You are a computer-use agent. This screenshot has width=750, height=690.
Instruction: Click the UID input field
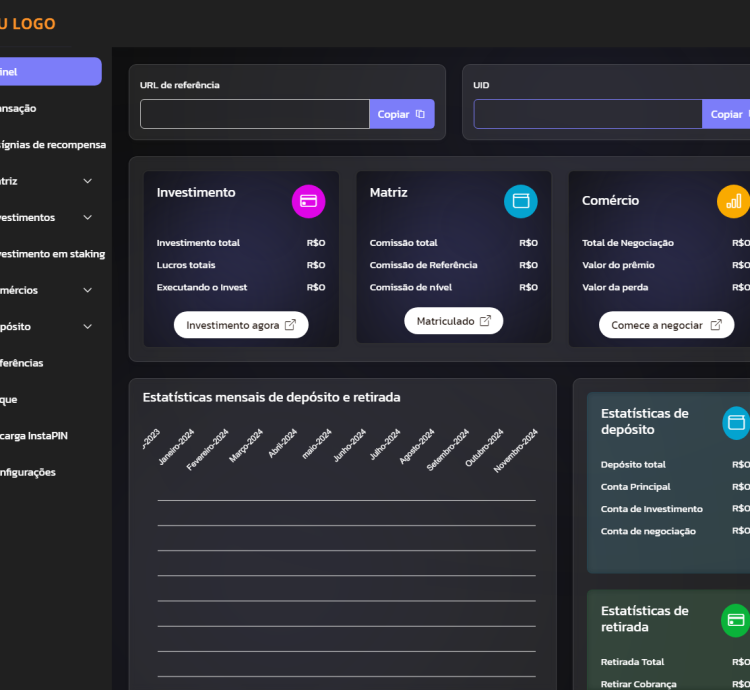pyautogui.click(x=587, y=114)
